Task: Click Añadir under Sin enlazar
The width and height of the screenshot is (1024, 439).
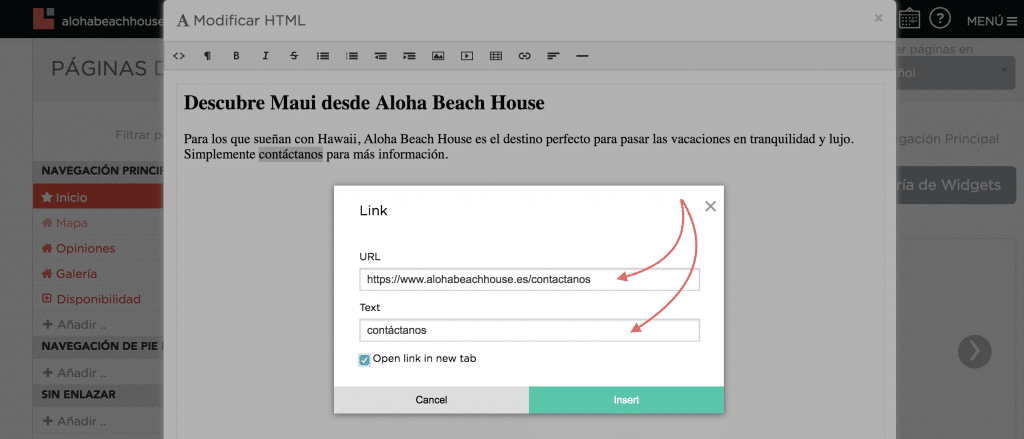Action: point(74,421)
